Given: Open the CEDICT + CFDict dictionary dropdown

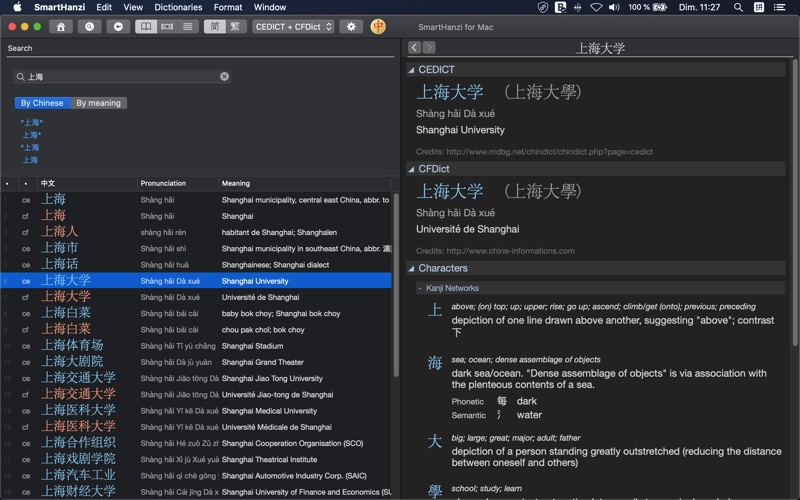Looking at the screenshot, I should 293,27.
